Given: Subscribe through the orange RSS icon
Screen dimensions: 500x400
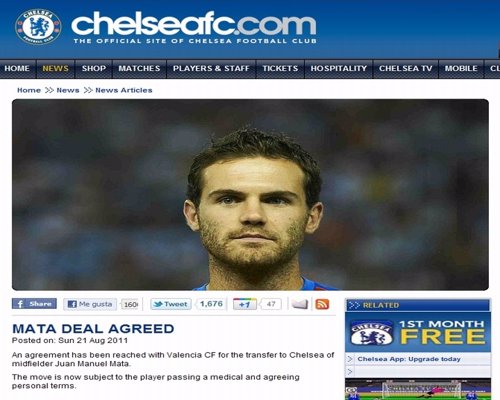Looking at the screenshot, I should 322,304.
